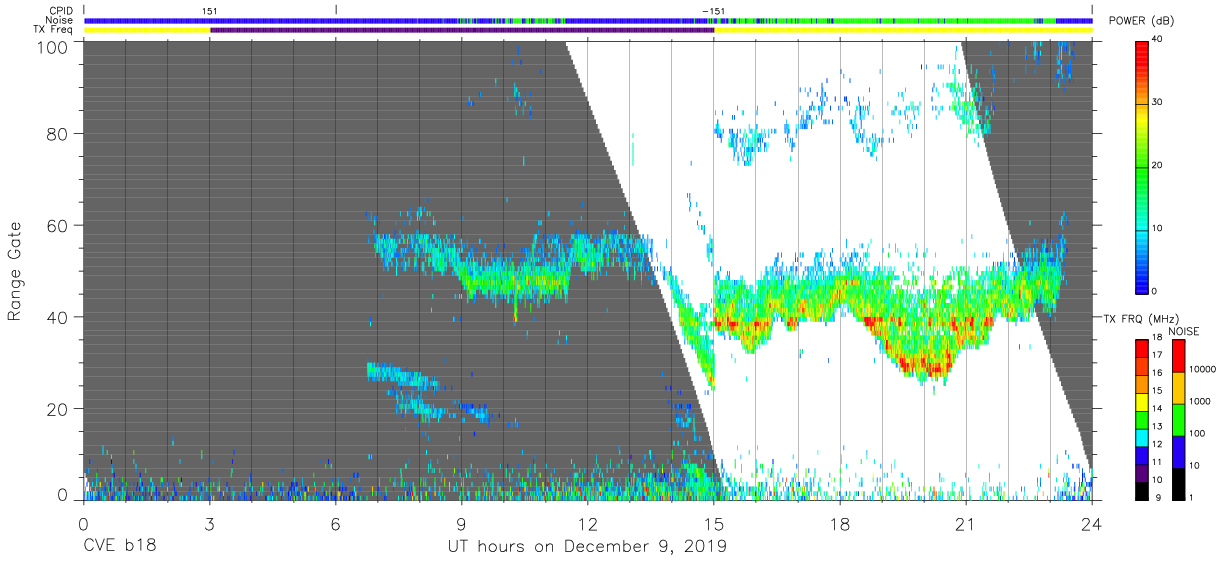This screenshot has height=567, width=1228.
Task: Click 'UT hours on December 9, 2019' title
Action: click(x=587, y=546)
